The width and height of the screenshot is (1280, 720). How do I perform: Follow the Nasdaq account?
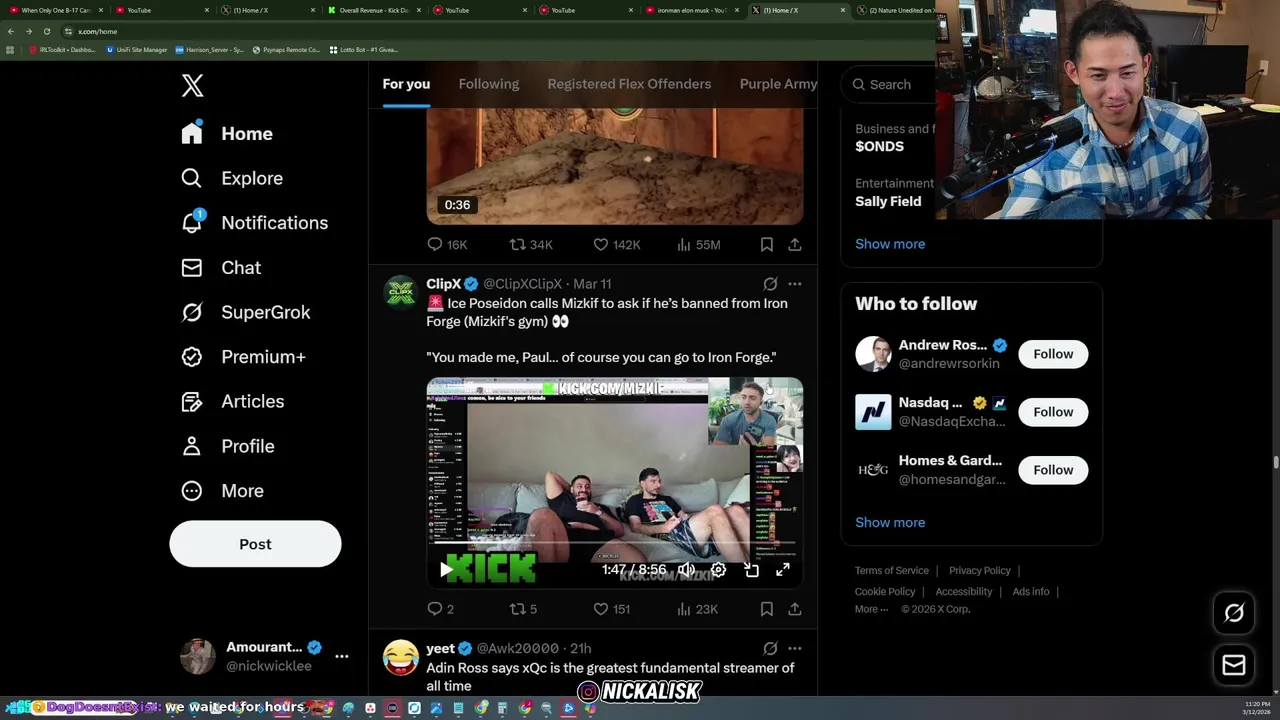[1053, 412]
